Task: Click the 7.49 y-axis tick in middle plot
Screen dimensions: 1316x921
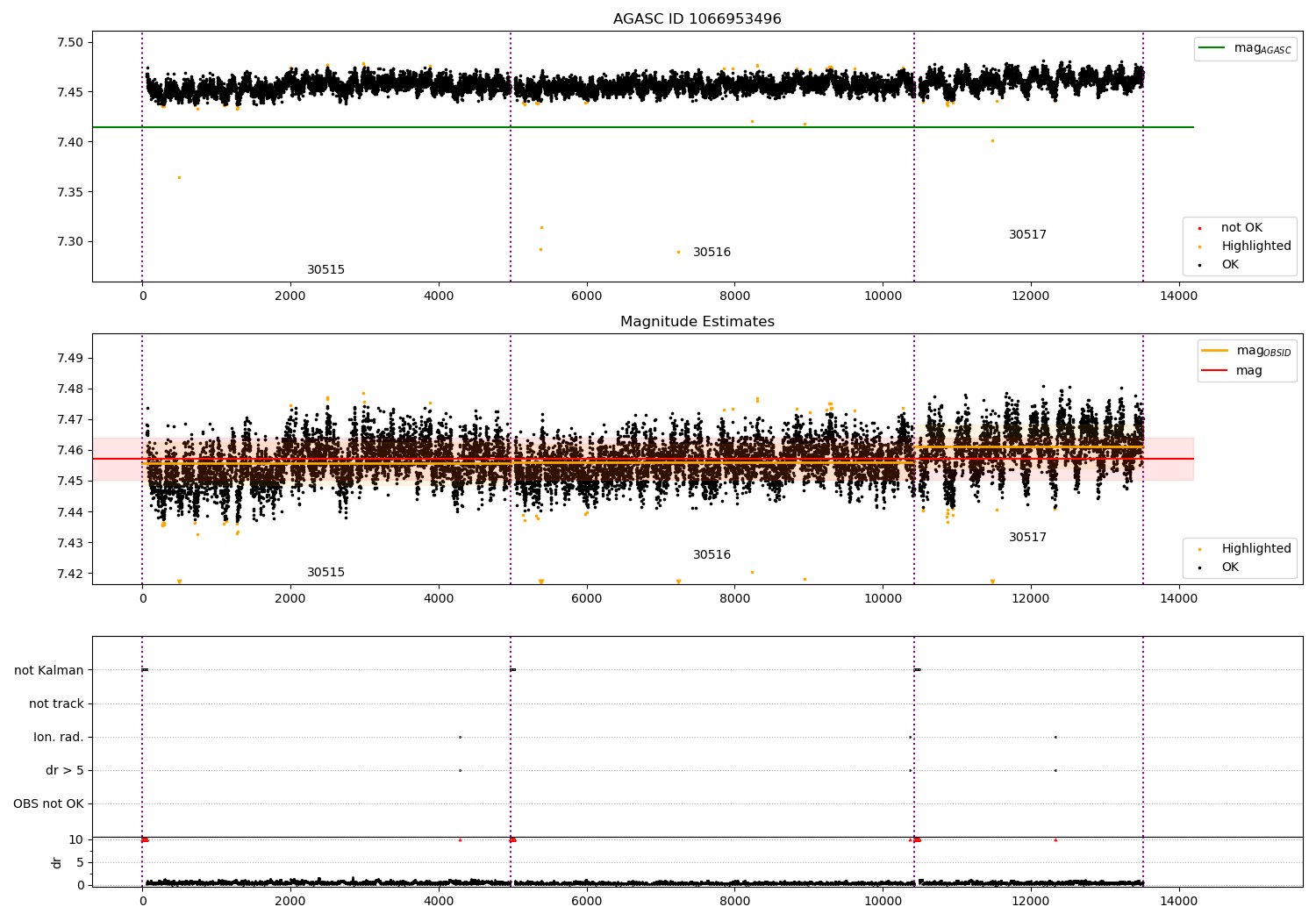Action: [x=69, y=359]
